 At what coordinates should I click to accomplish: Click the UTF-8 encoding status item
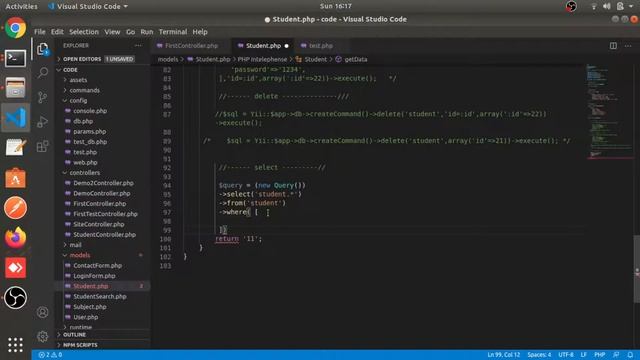tap(566, 355)
